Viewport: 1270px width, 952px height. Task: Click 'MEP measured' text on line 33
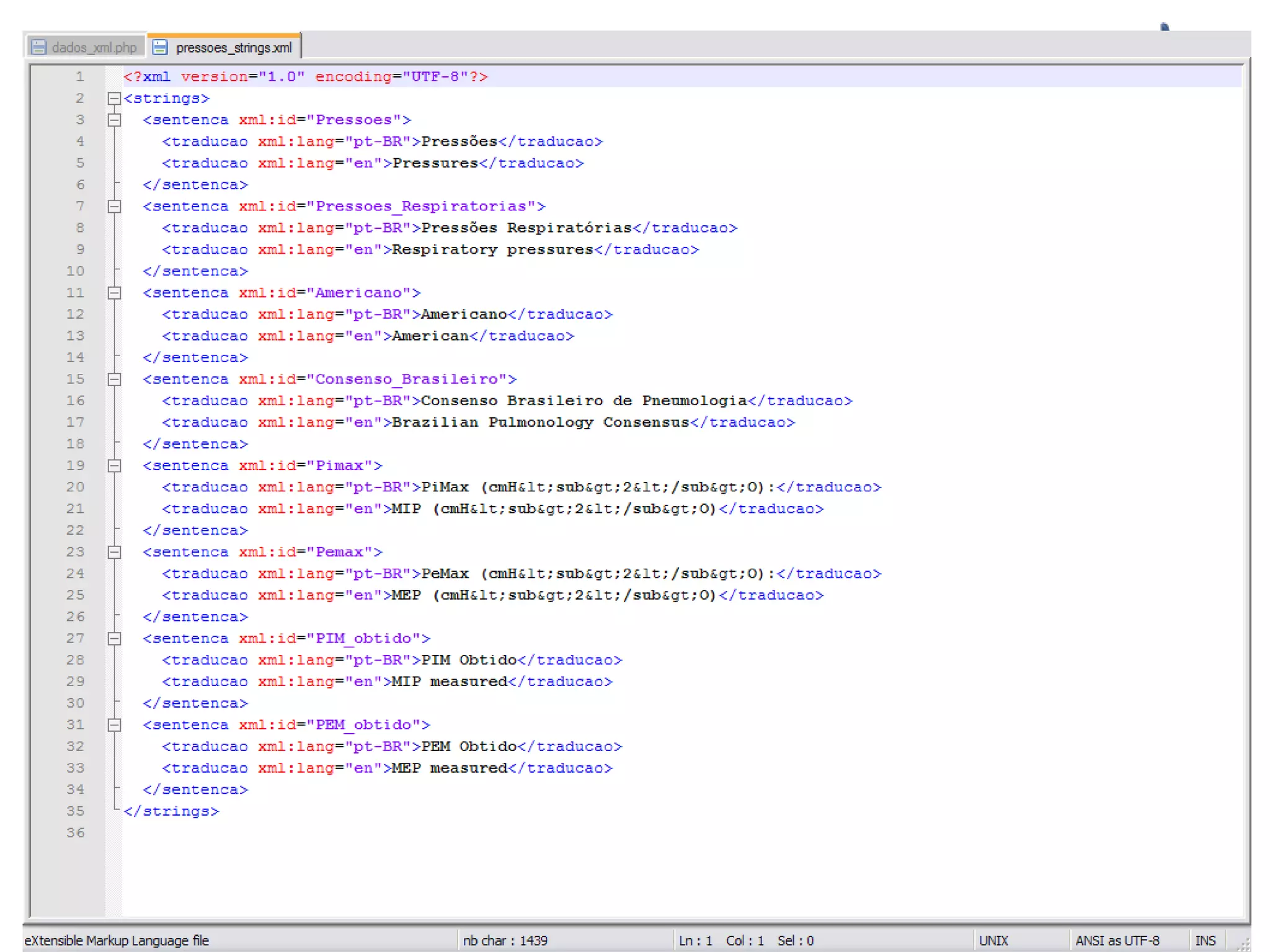450,768
